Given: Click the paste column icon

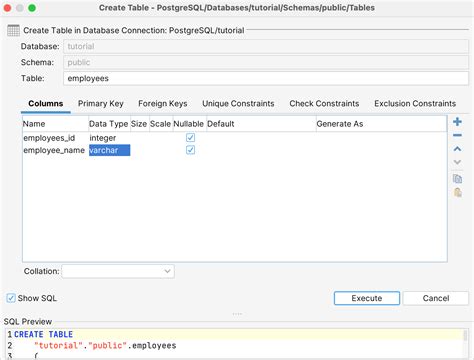Looking at the screenshot, I should click(457, 192).
